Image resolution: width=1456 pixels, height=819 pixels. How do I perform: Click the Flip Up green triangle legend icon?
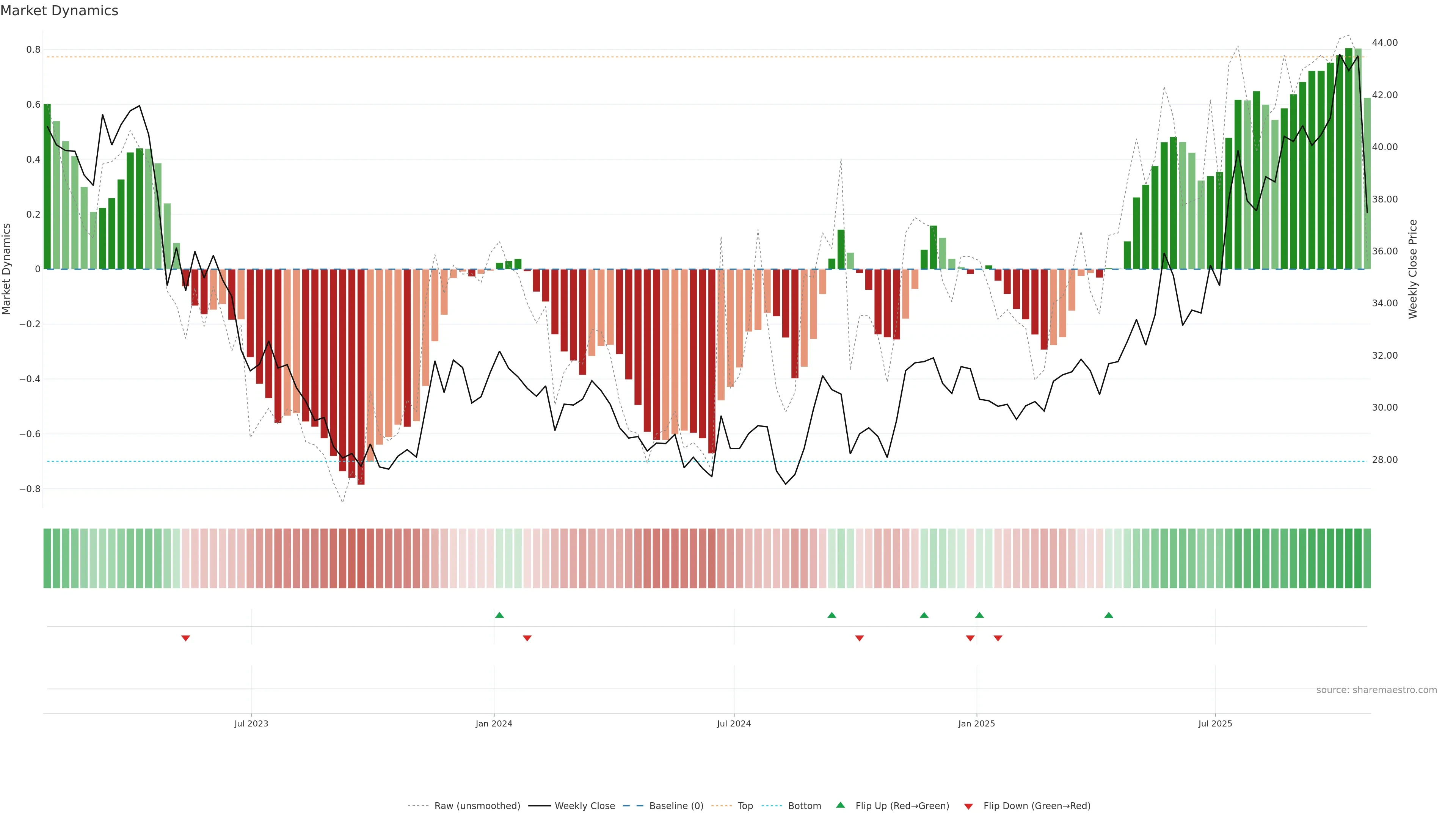(x=841, y=805)
